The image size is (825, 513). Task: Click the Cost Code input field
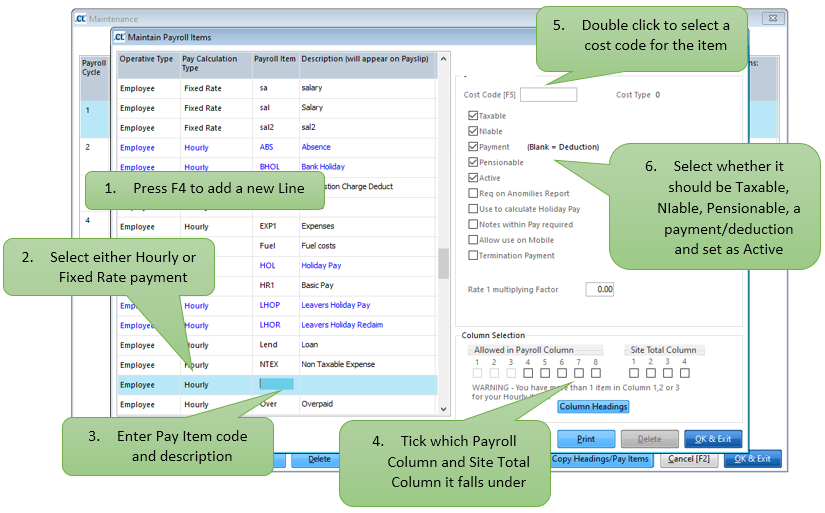548,95
